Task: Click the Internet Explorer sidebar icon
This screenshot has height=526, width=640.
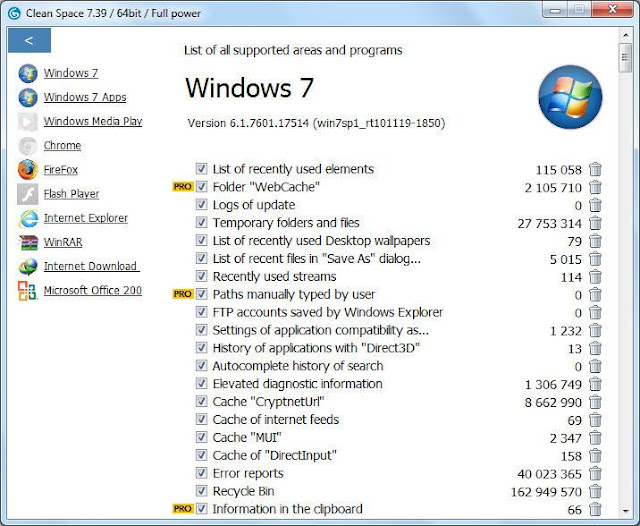Action: (28, 219)
